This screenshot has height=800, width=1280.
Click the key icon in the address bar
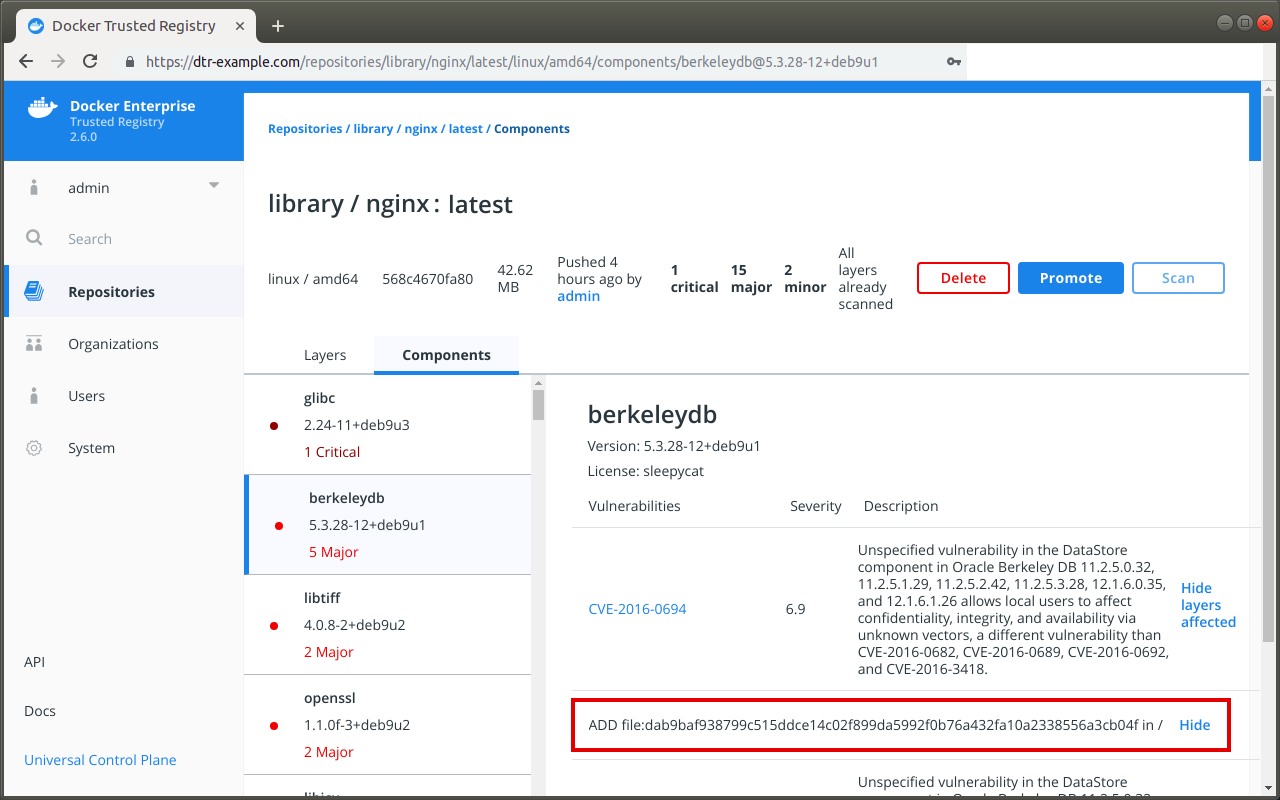pyautogui.click(x=953, y=61)
